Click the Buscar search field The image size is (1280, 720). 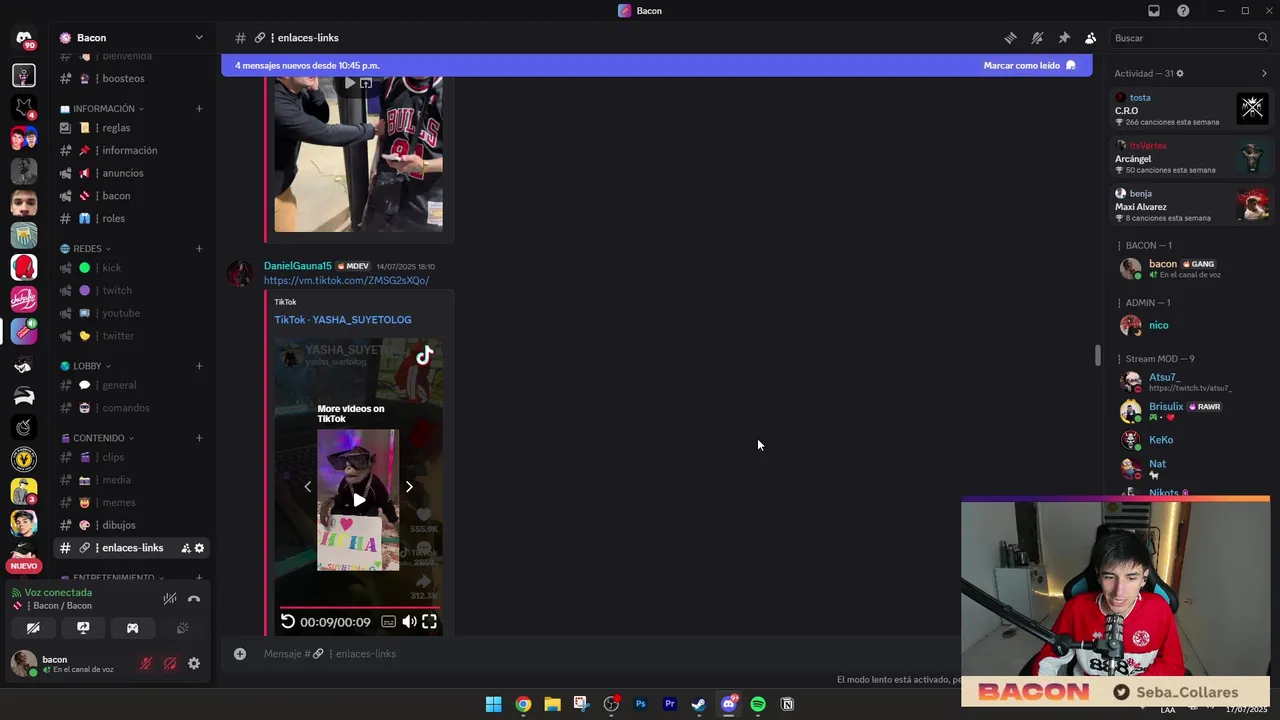[x=1190, y=38]
